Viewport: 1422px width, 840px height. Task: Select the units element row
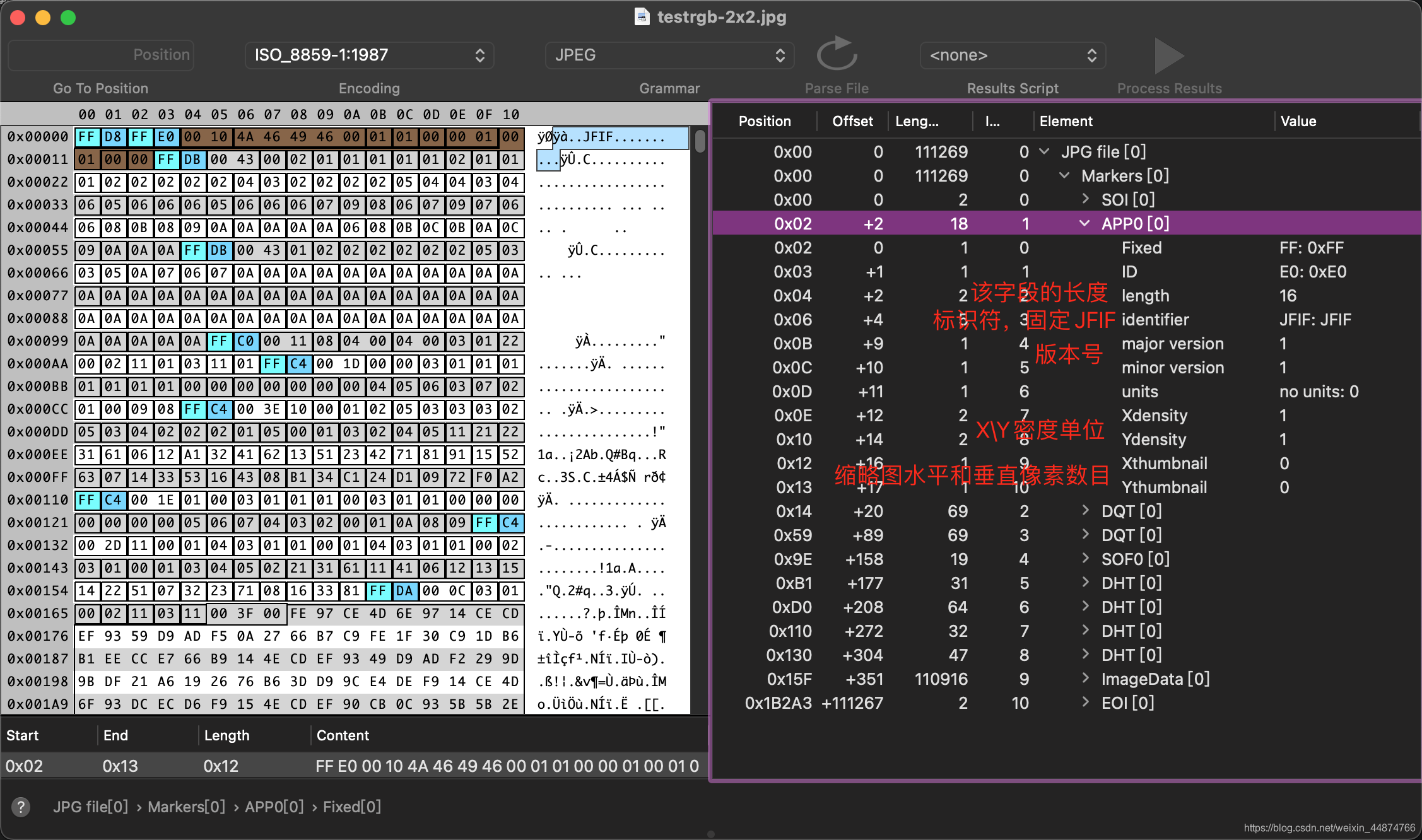[x=1066, y=392]
